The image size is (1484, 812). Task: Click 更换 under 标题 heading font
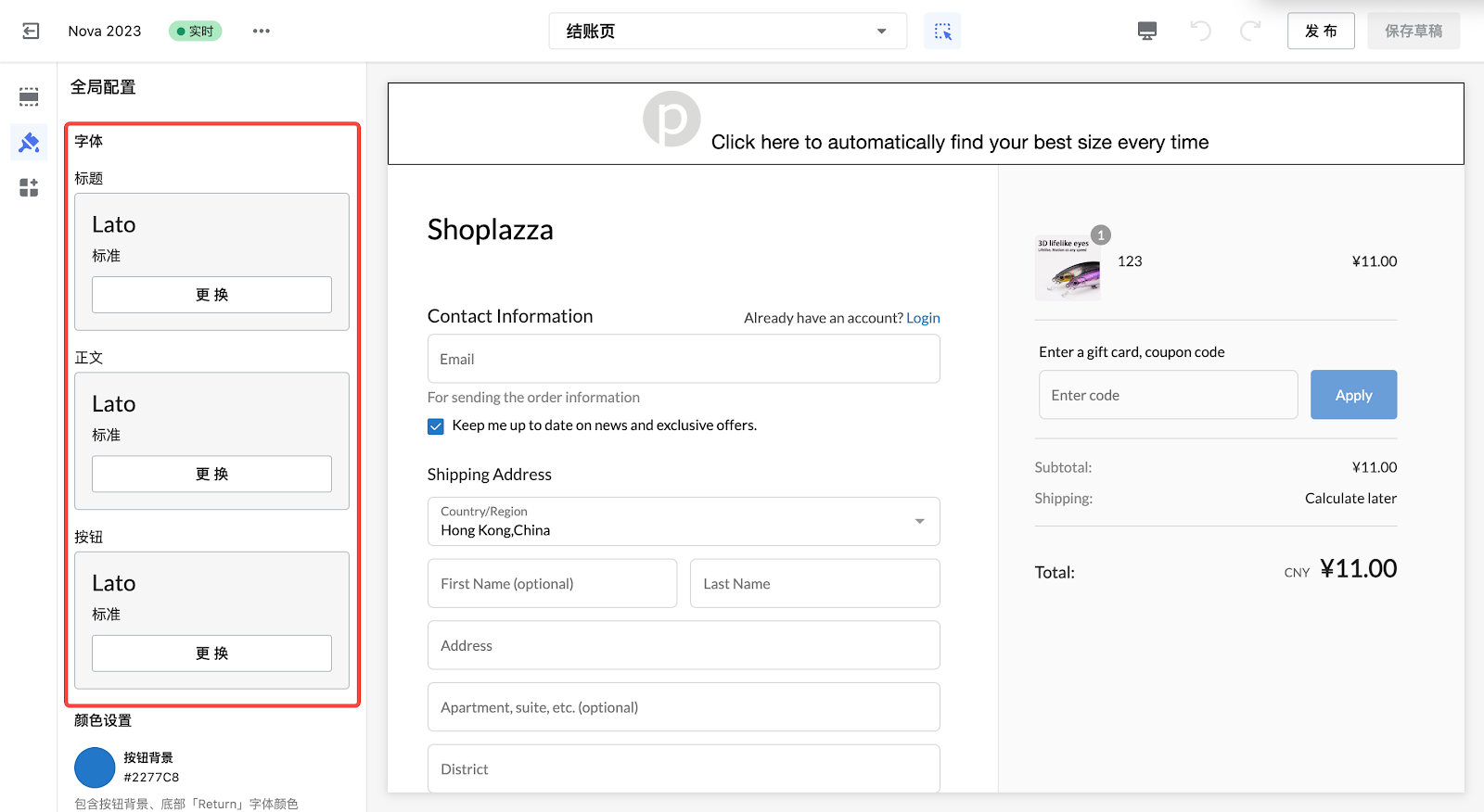tap(211, 295)
